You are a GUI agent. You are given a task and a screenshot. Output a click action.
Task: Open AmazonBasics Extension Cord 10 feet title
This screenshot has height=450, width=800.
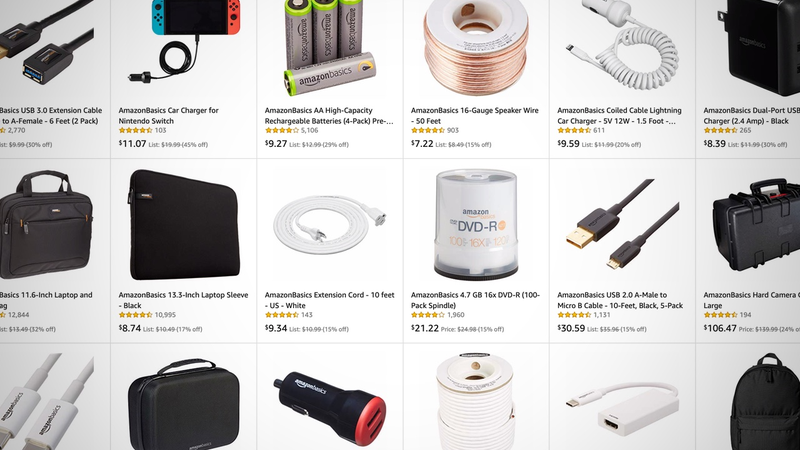(330, 300)
